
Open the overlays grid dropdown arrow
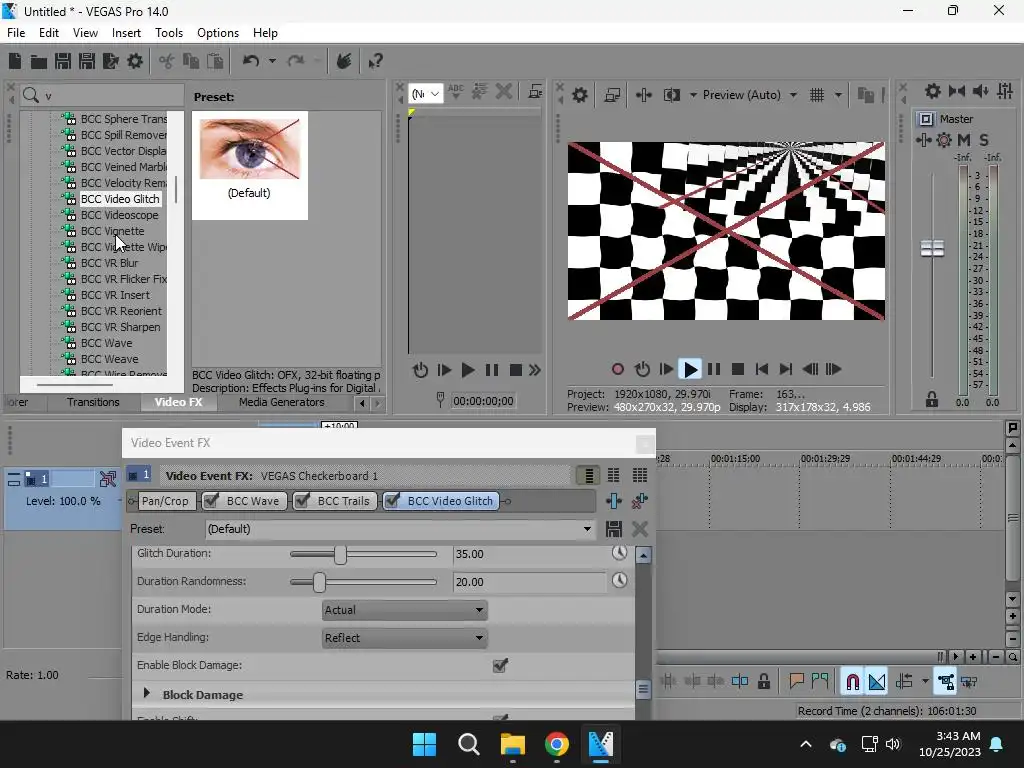pos(838,95)
